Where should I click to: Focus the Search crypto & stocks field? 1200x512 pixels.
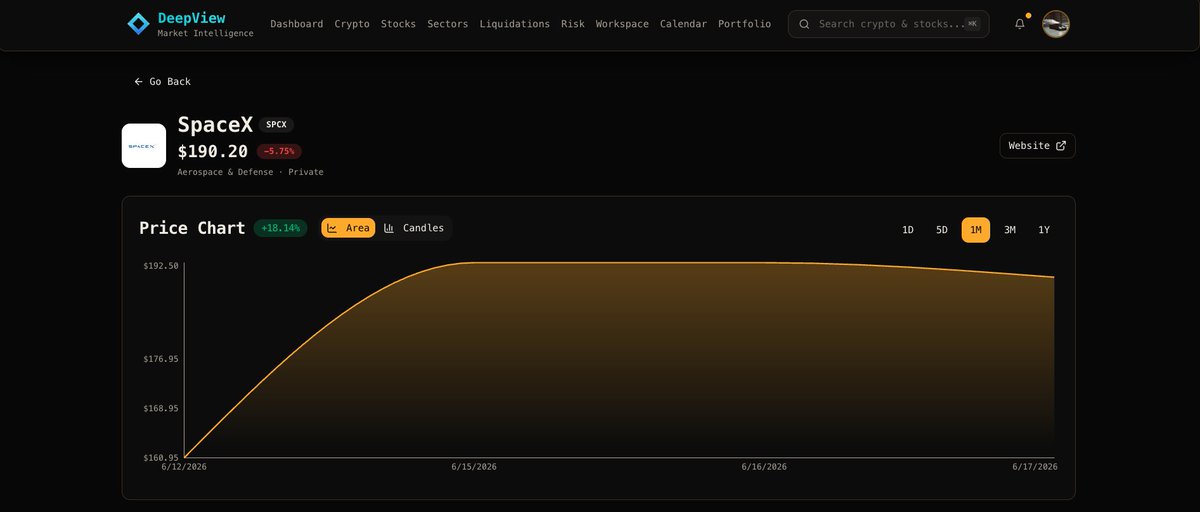[889, 24]
